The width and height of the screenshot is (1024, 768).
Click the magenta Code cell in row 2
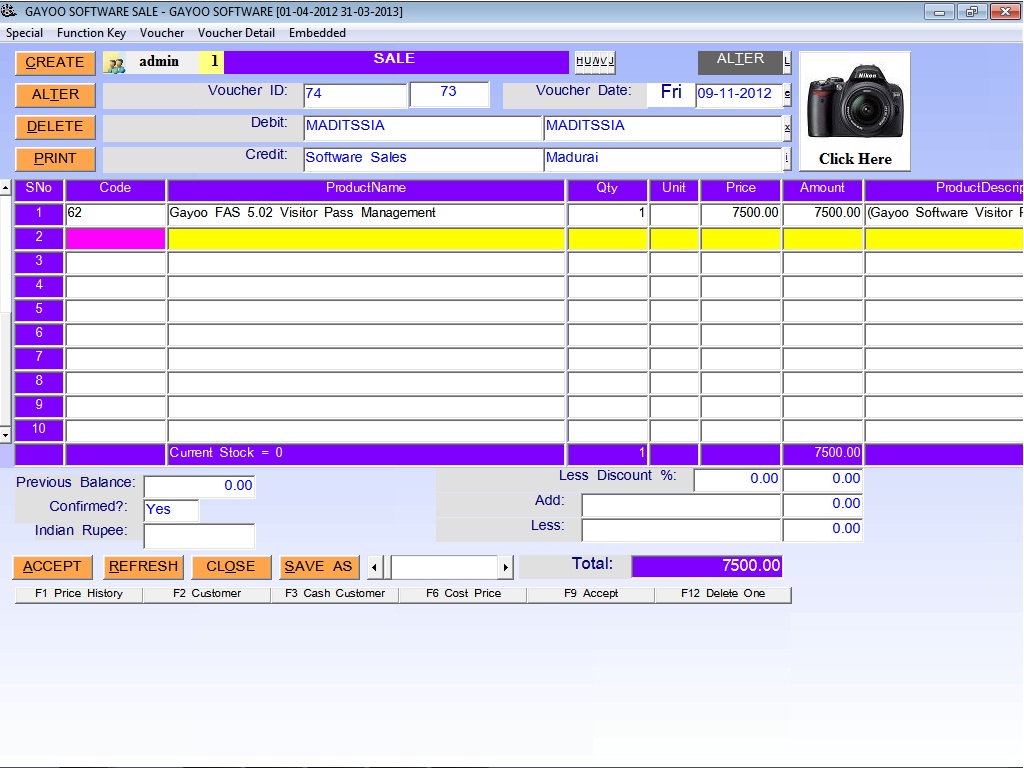pyautogui.click(x=116, y=238)
